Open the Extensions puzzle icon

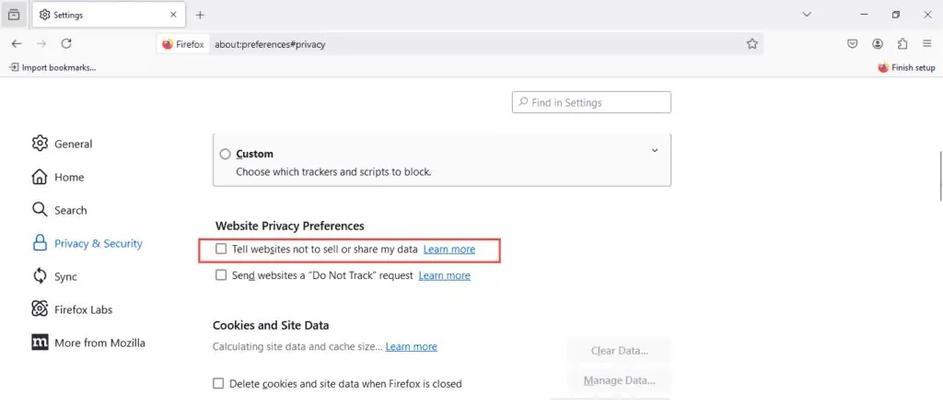pos(902,43)
